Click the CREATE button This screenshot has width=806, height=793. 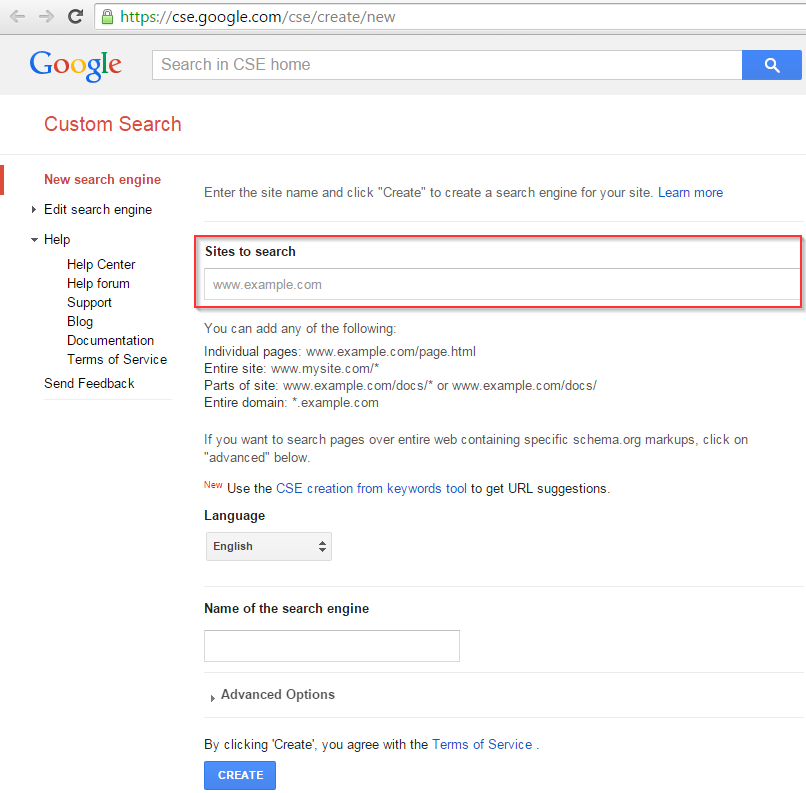[x=240, y=775]
